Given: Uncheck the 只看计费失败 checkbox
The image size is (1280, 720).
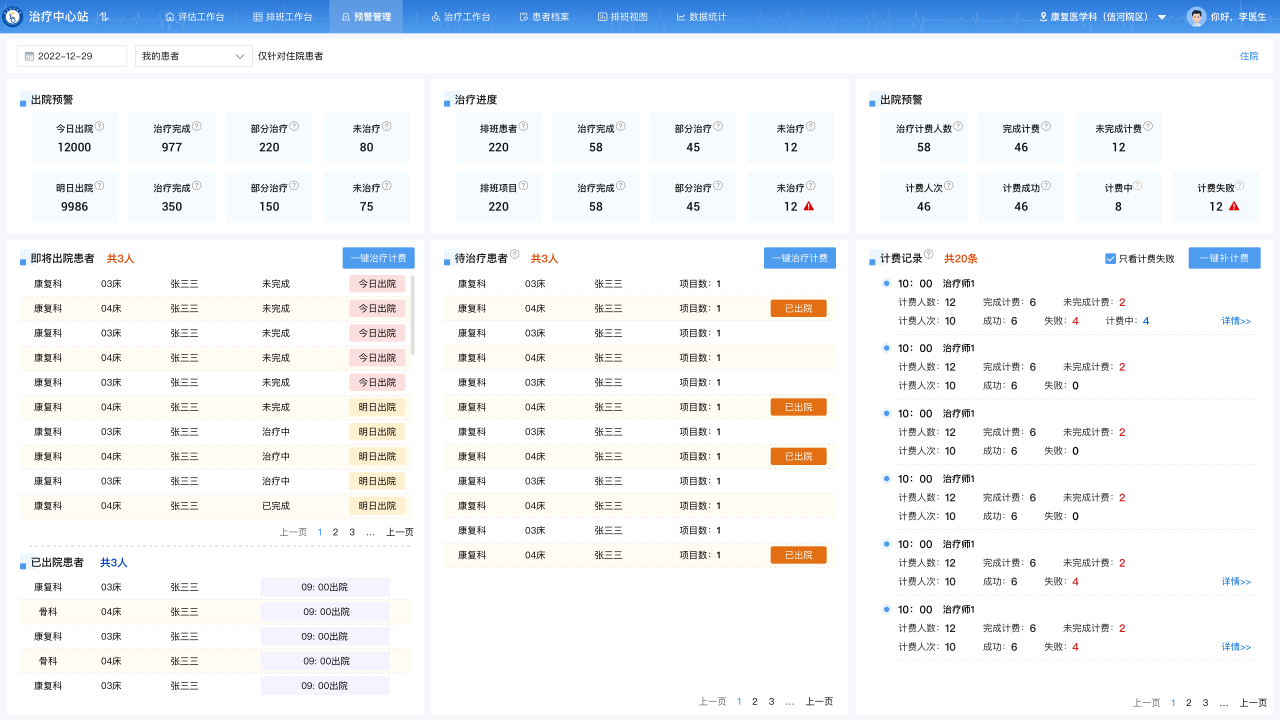Looking at the screenshot, I should tap(1110, 258).
